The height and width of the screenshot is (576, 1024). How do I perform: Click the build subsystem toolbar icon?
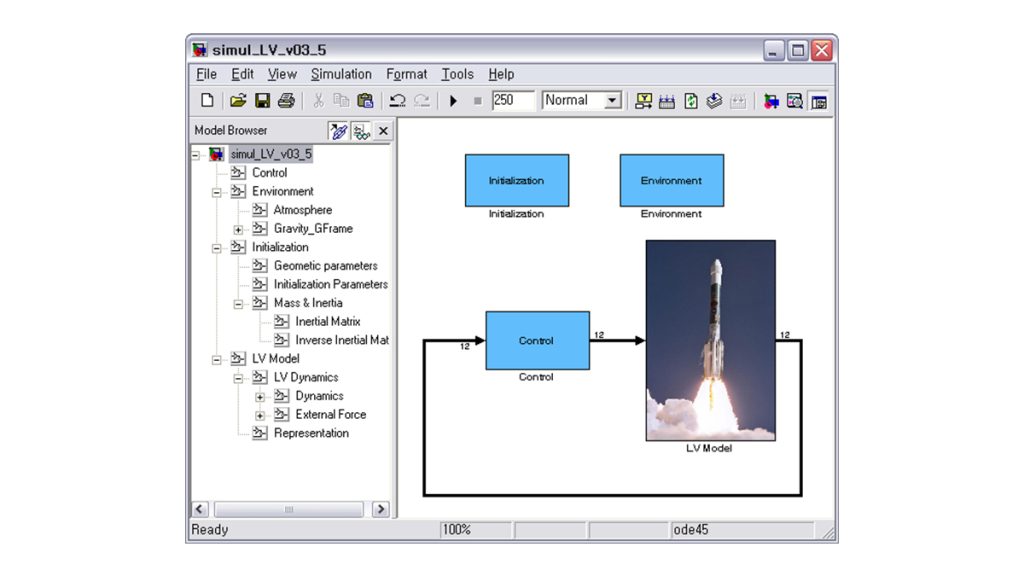pyautogui.click(x=667, y=101)
